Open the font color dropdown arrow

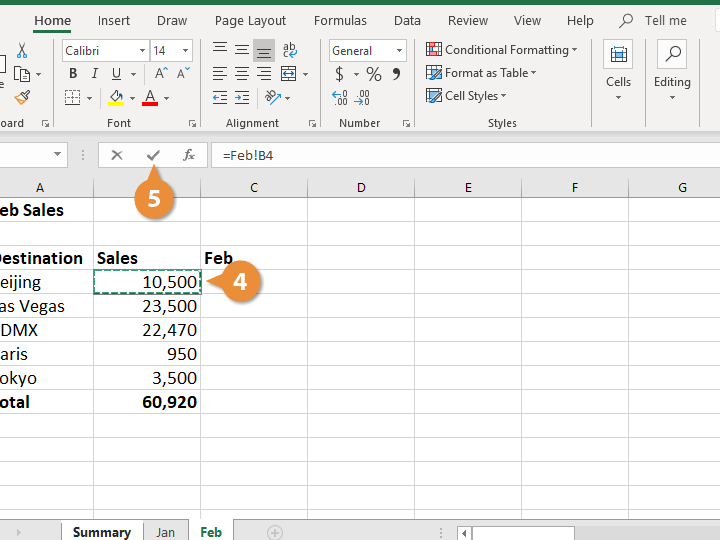tap(166, 98)
